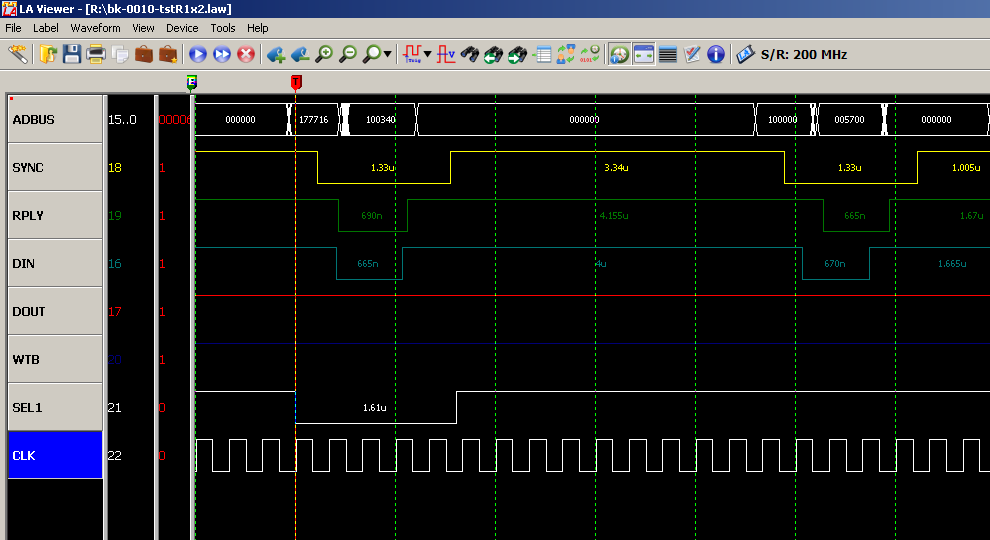The image size is (990, 540).
Task: Stop capture with the red X button
Action: (246, 54)
